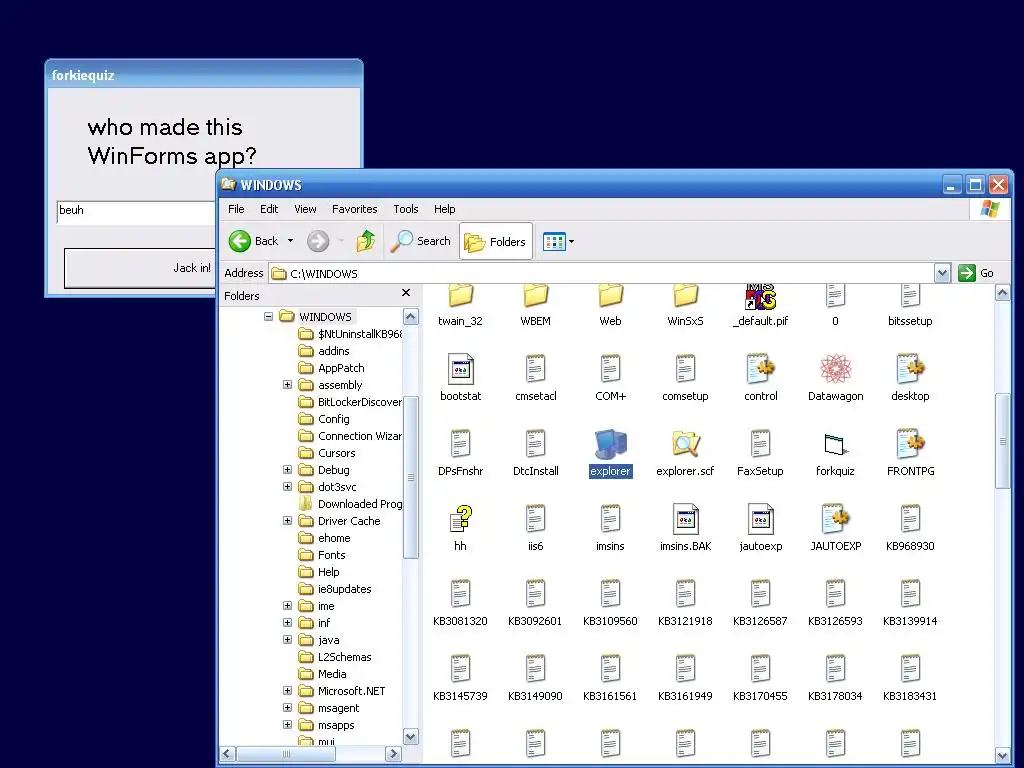Click the Search toolbar button
This screenshot has height=768, width=1024.
click(x=421, y=241)
